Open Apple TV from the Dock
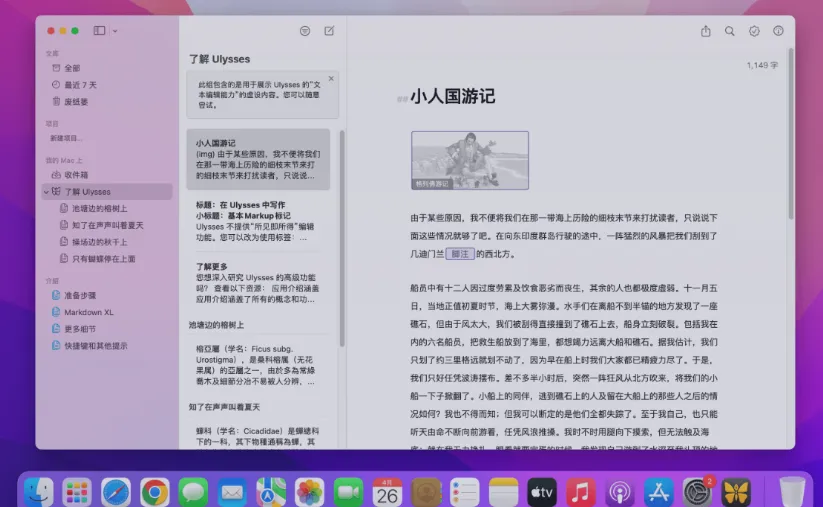823x507 pixels. tap(542, 492)
